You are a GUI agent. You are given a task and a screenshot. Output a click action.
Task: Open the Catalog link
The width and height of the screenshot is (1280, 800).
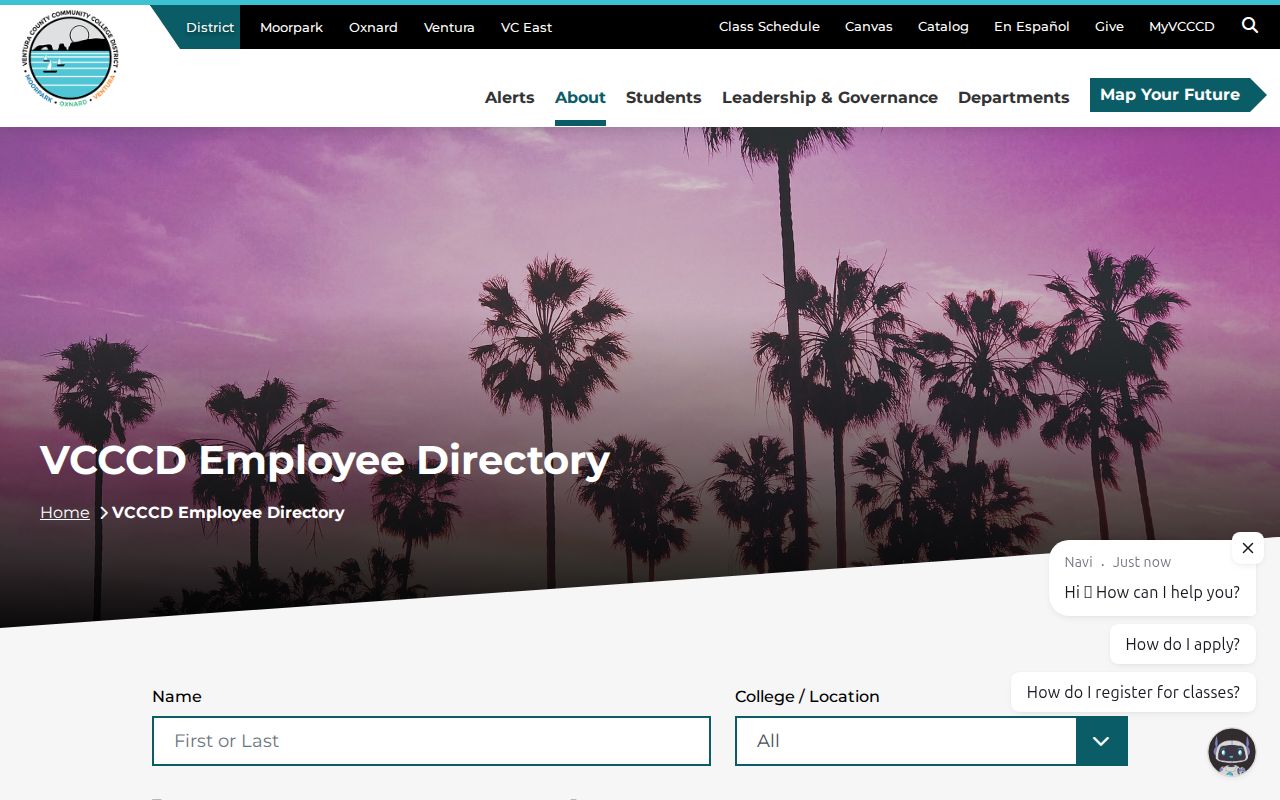(943, 27)
